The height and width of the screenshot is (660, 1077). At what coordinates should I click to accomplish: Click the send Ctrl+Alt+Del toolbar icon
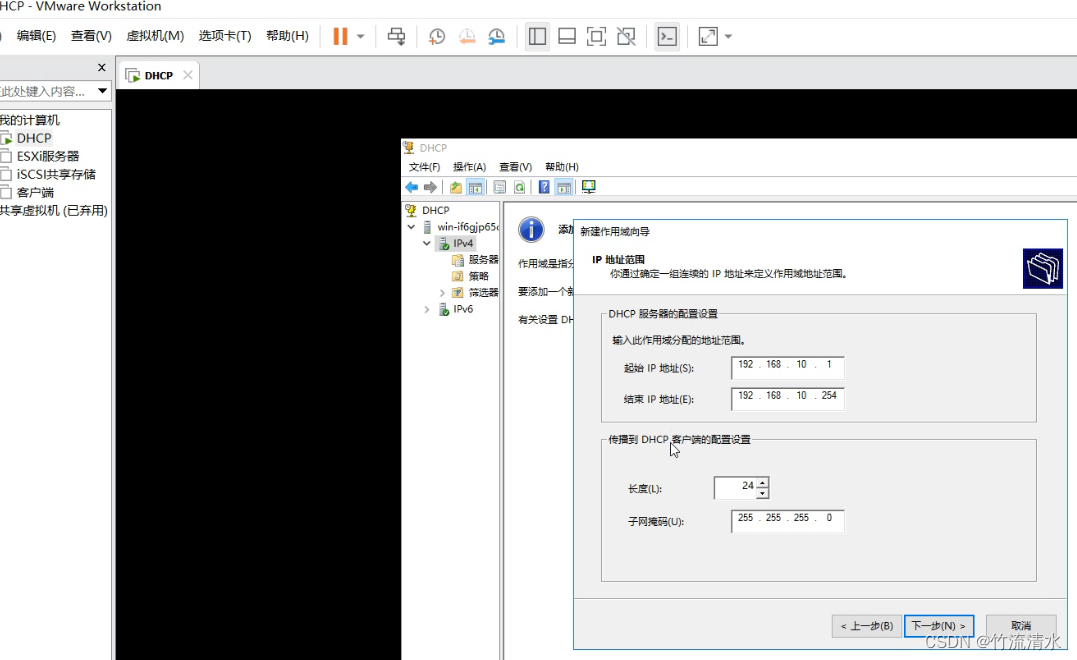(x=396, y=36)
